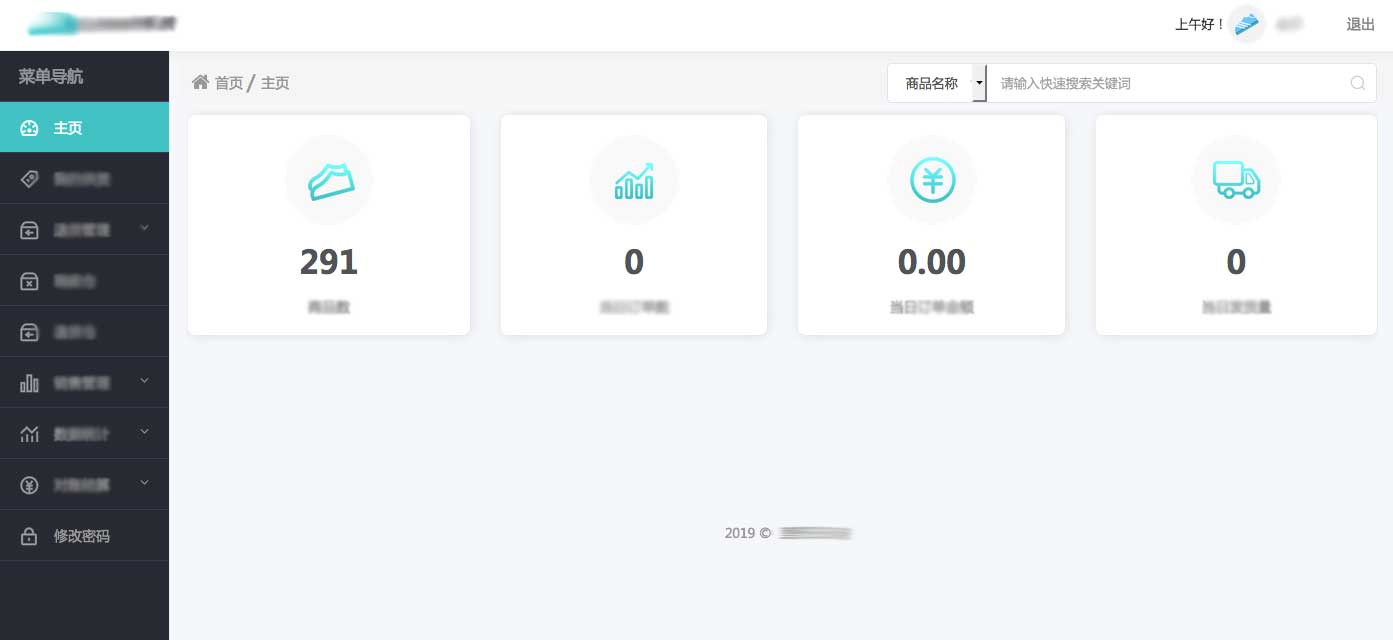
Task: Expand the chevron on the line-chart sidebar row
Action: click(145, 432)
